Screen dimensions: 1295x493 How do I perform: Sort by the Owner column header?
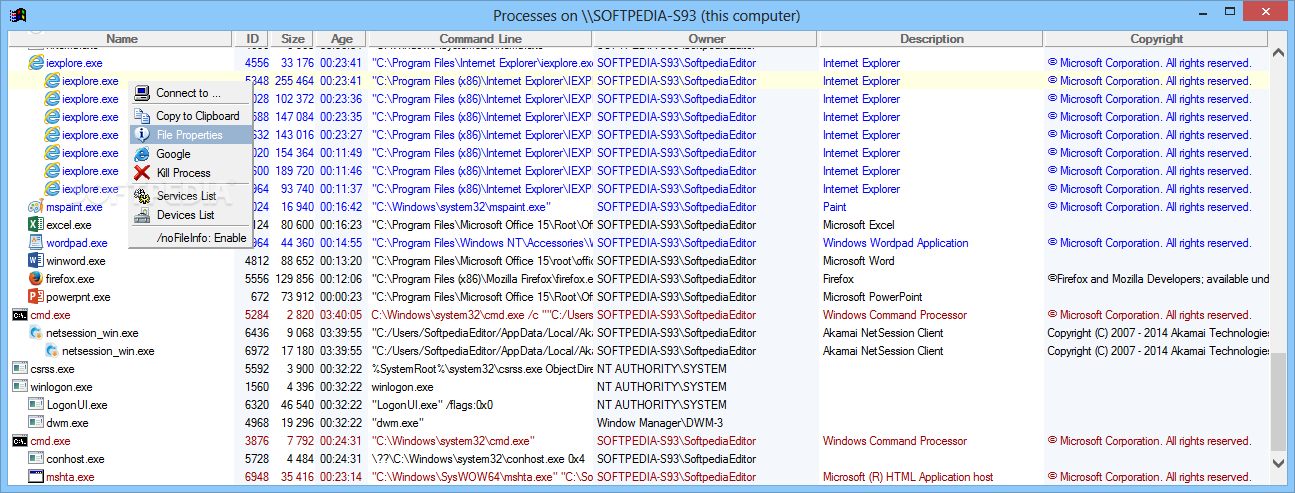coord(706,39)
